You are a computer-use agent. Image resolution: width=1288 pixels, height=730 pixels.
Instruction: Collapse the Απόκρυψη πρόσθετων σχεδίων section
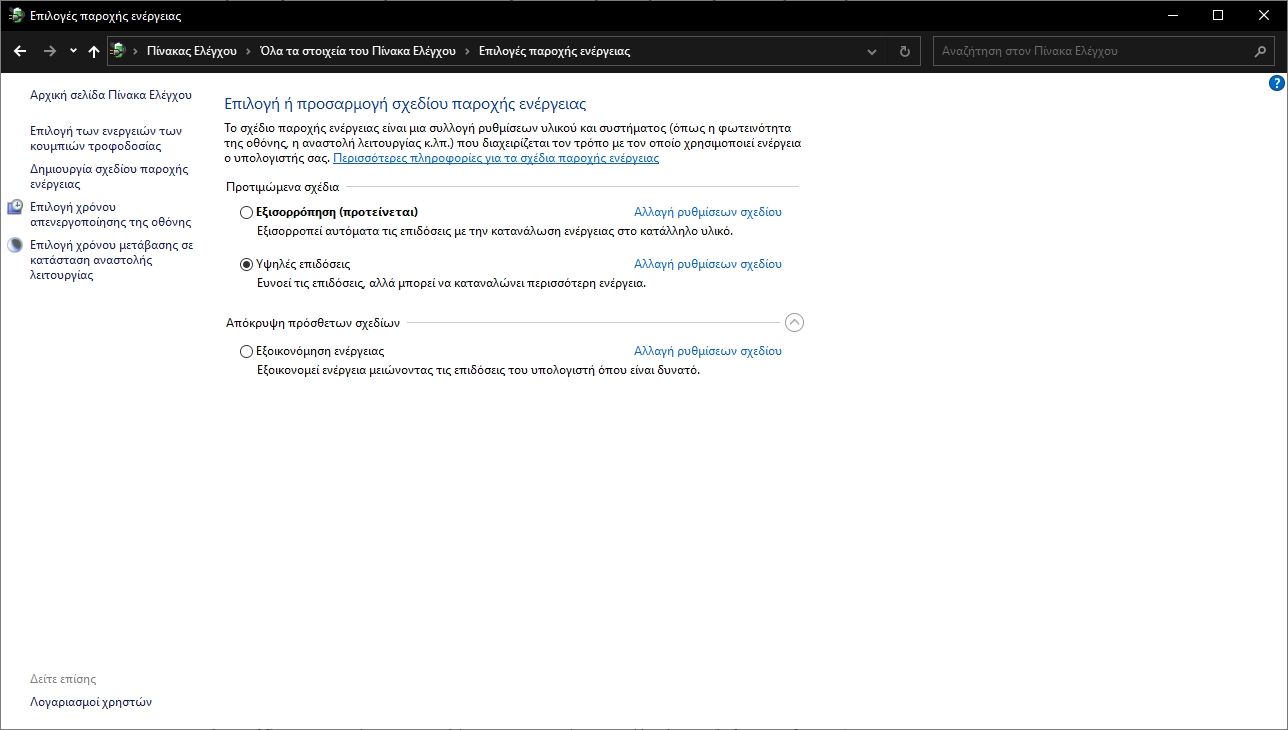(x=794, y=323)
